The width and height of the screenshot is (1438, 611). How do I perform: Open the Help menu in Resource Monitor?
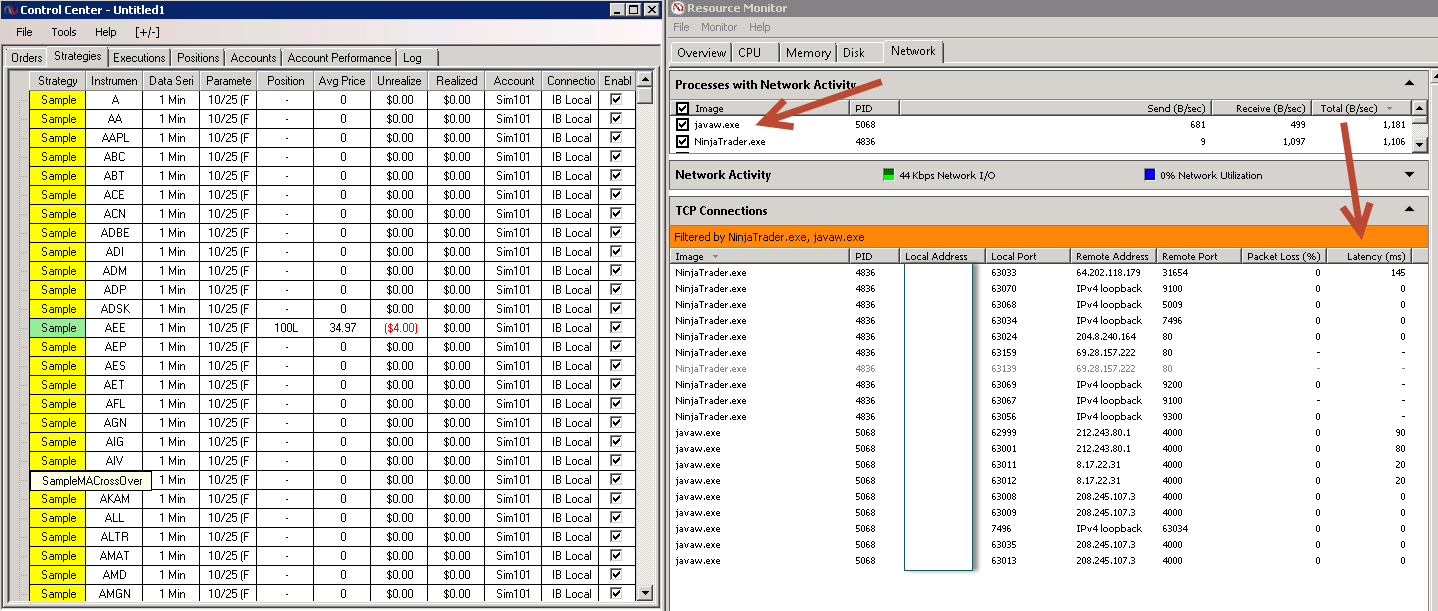(x=760, y=27)
